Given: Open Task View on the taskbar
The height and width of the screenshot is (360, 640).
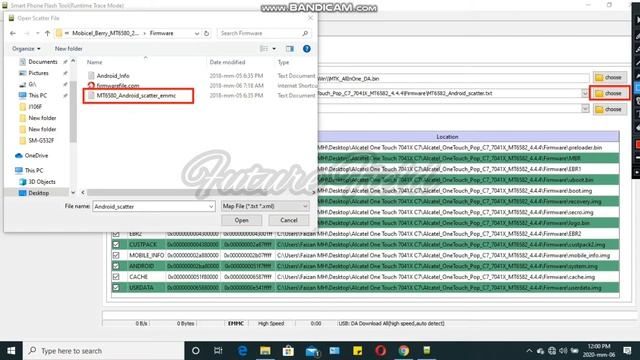Looking at the screenshot, I should click(x=218, y=351).
